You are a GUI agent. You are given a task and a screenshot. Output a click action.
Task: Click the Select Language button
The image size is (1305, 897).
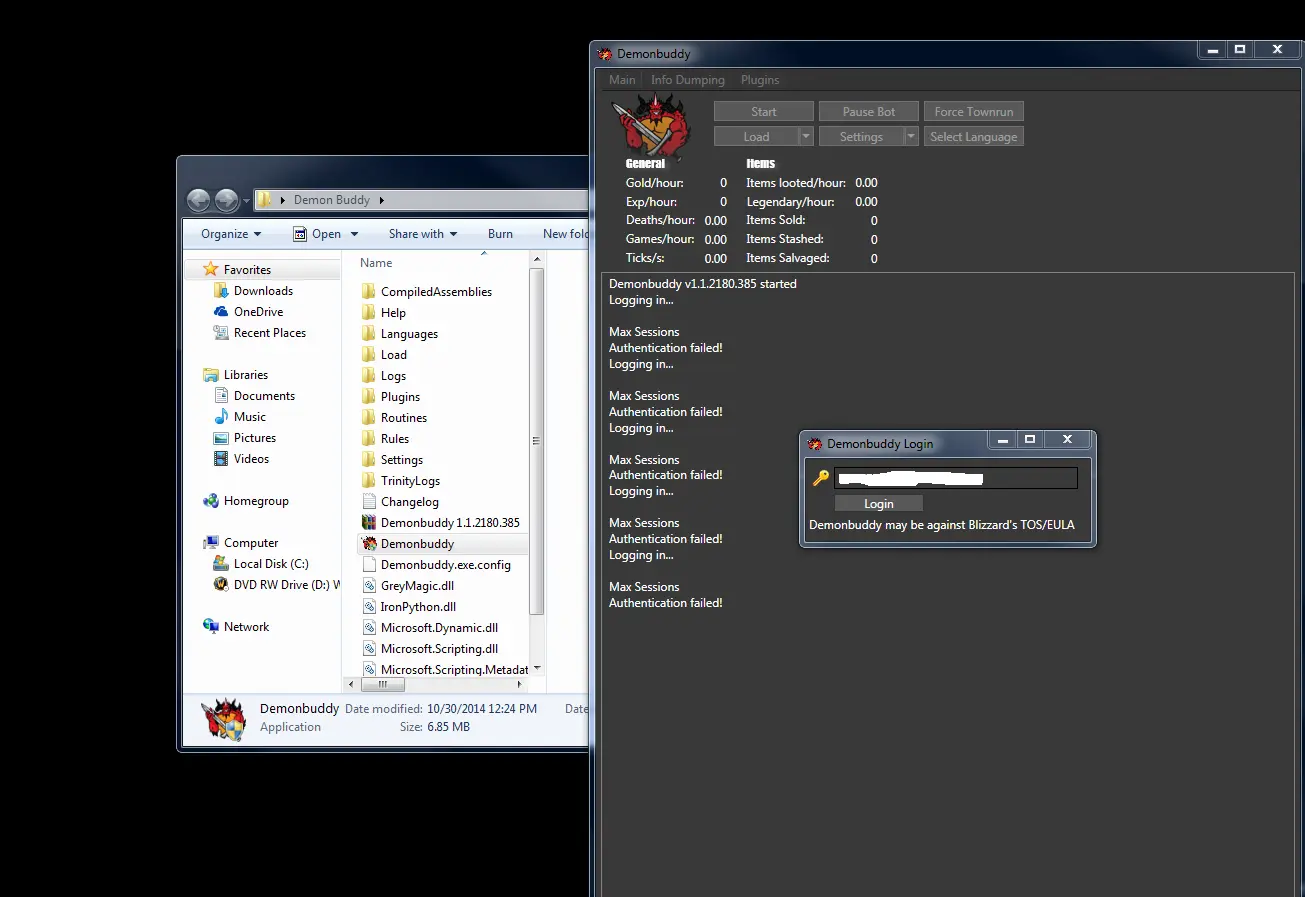pyautogui.click(x=974, y=137)
